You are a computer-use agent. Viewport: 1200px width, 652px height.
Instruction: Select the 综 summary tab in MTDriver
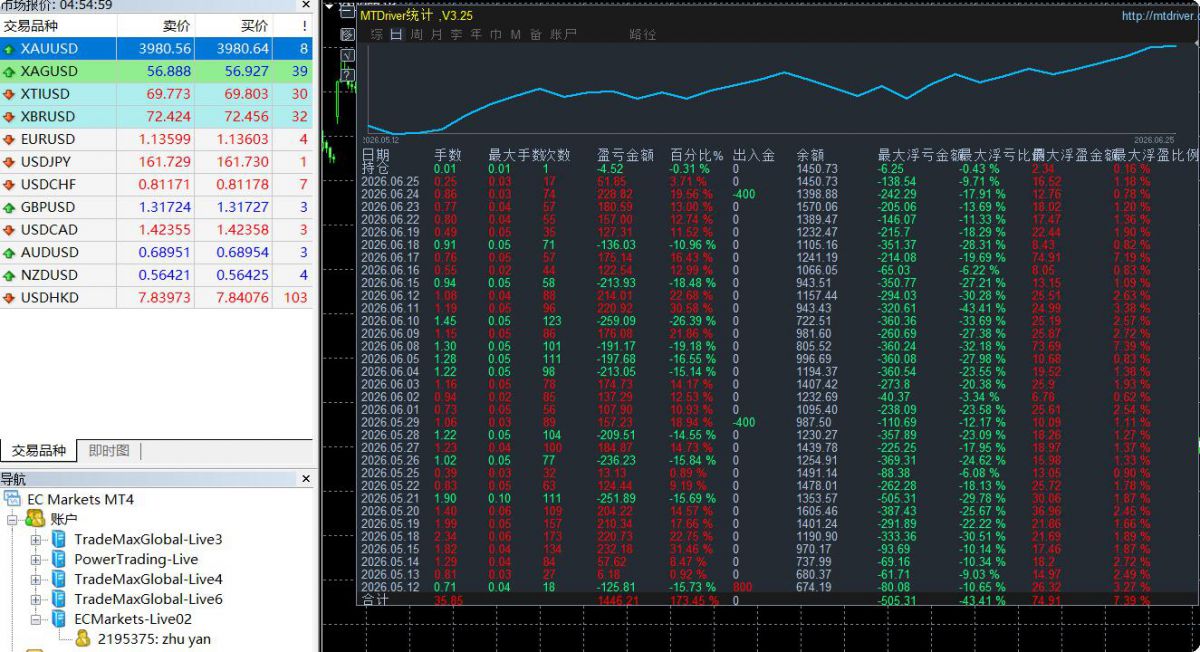point(376,34)
